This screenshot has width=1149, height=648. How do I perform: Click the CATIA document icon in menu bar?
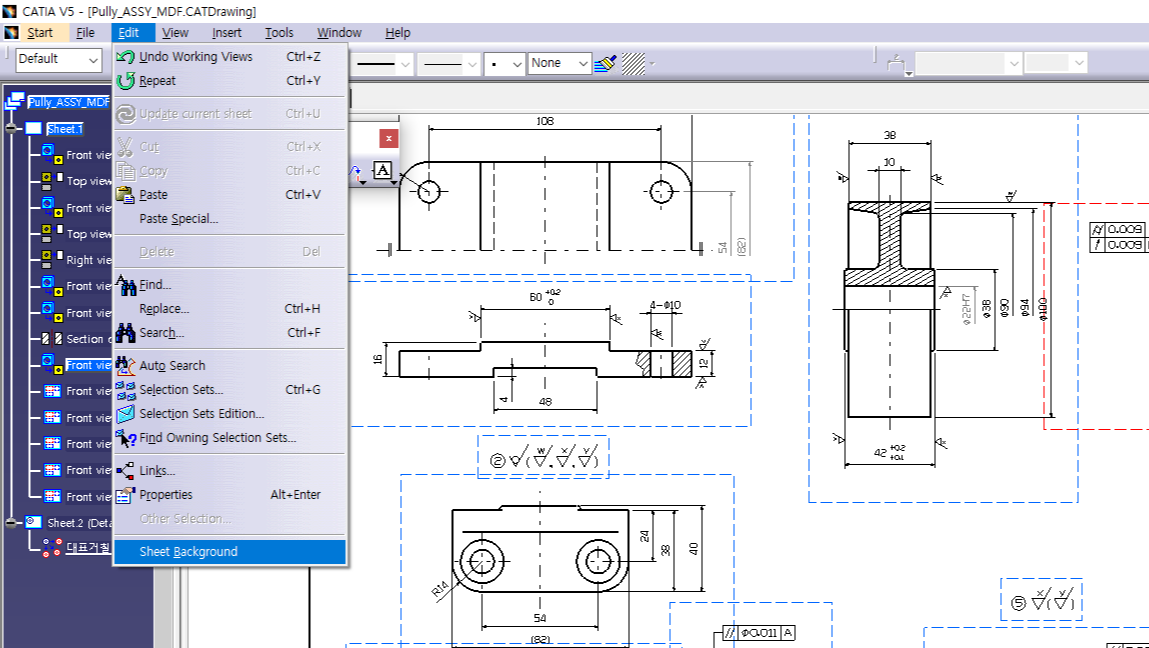tap(10, 32)
